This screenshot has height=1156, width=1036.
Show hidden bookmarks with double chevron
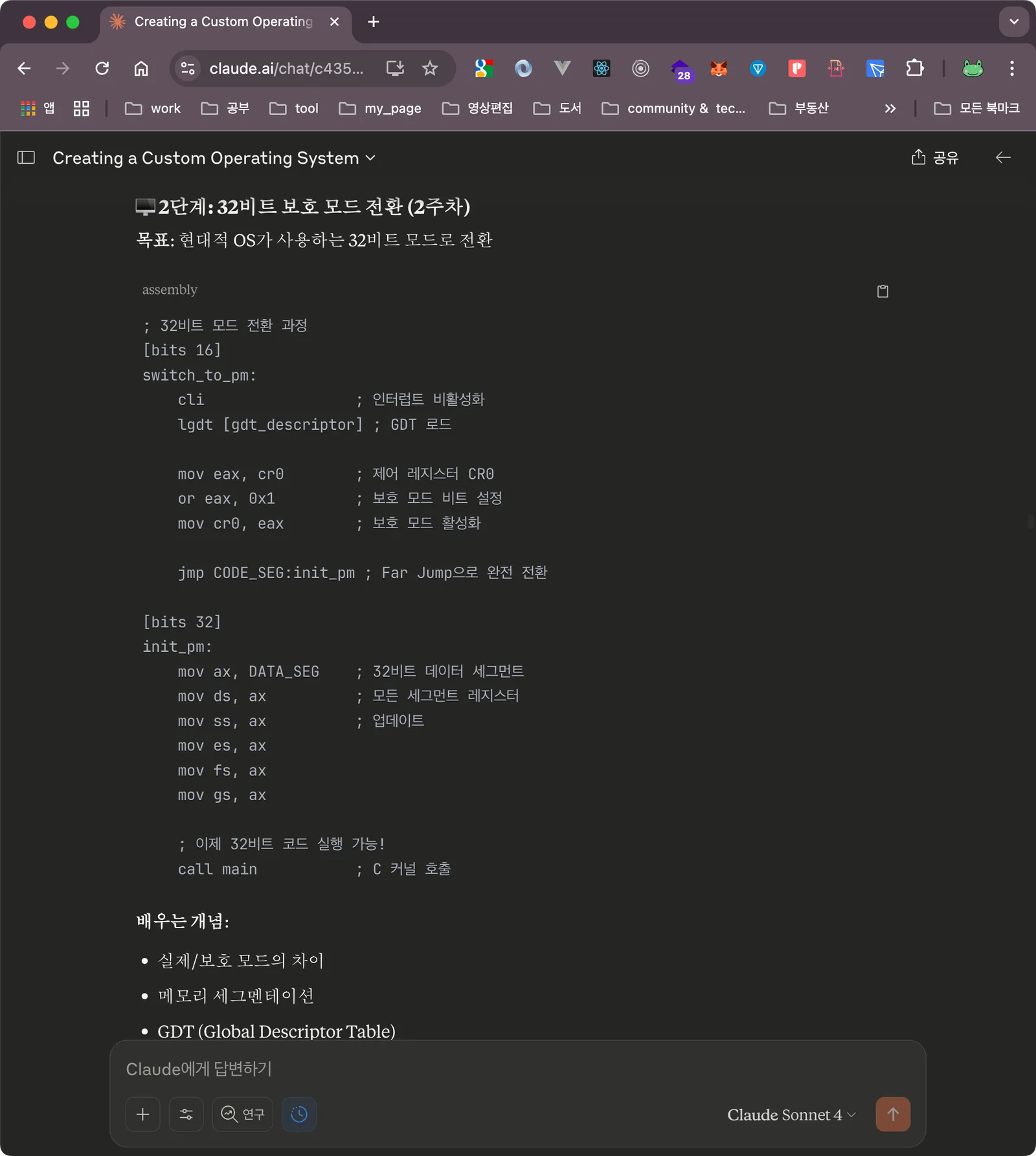coord(890,109)
